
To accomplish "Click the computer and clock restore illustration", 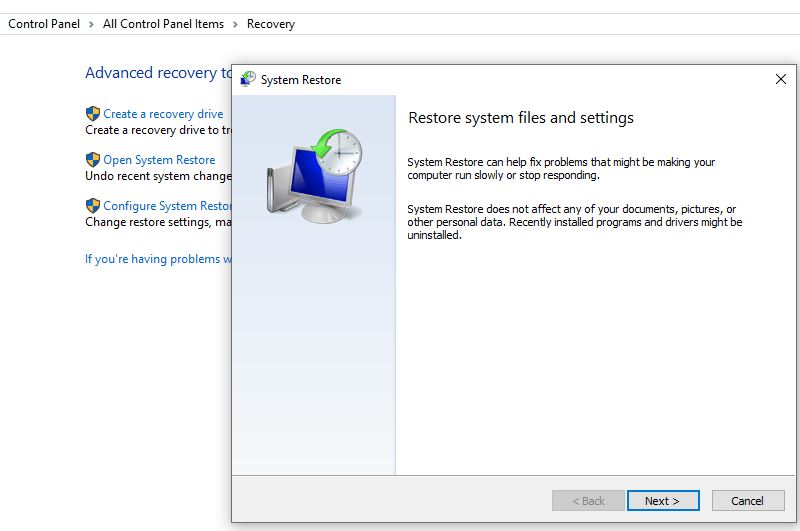I will point(314,176).
